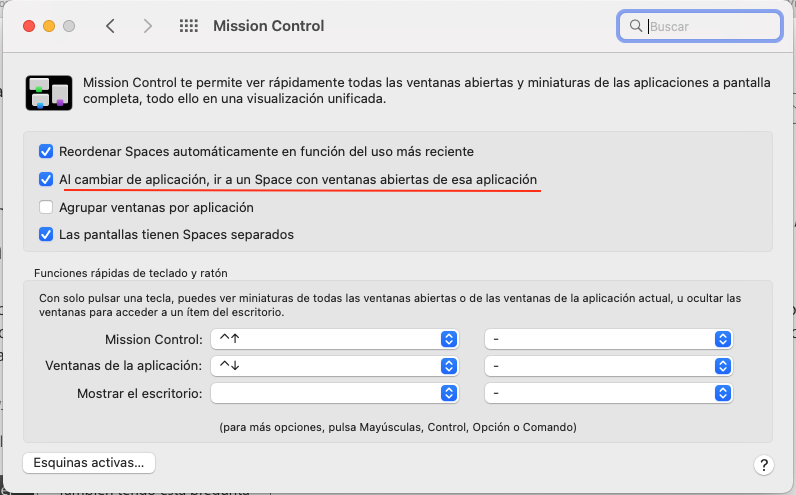Viewport: 796px width, 495px height.
Task: Click the forward navigation arrow
Action: coord(148,26)
